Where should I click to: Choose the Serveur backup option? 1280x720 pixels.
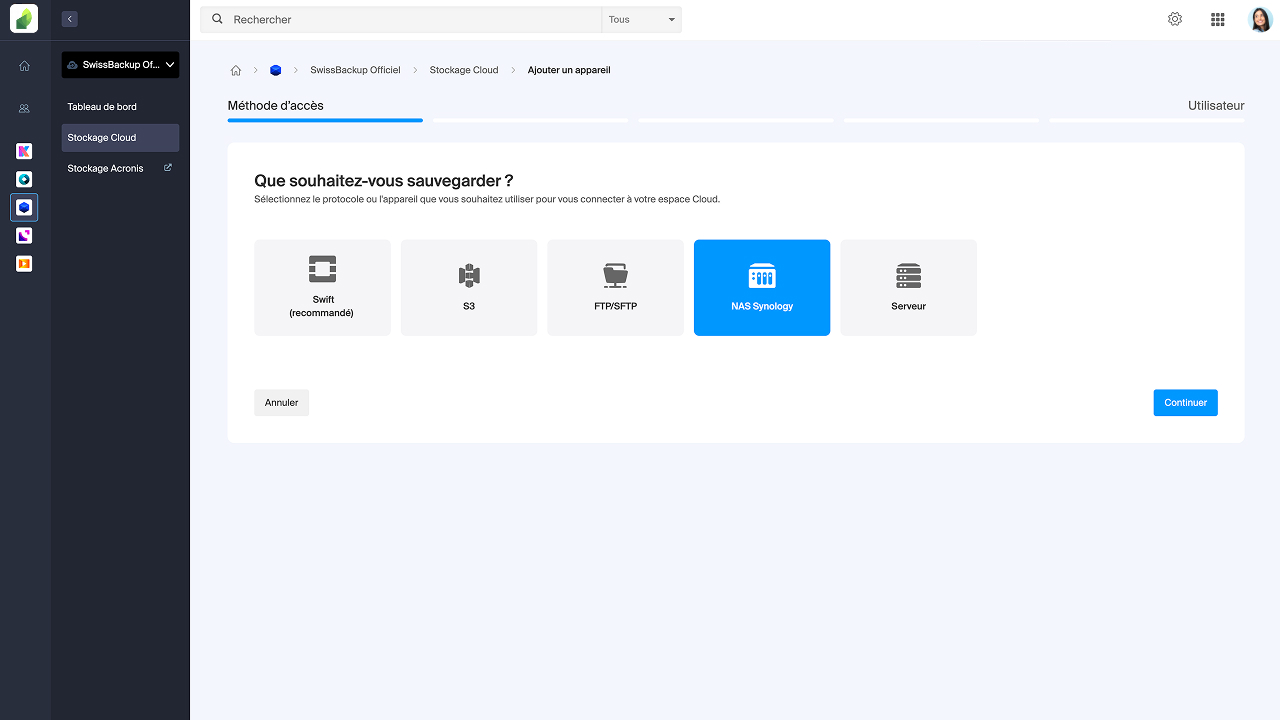[908, 287]
